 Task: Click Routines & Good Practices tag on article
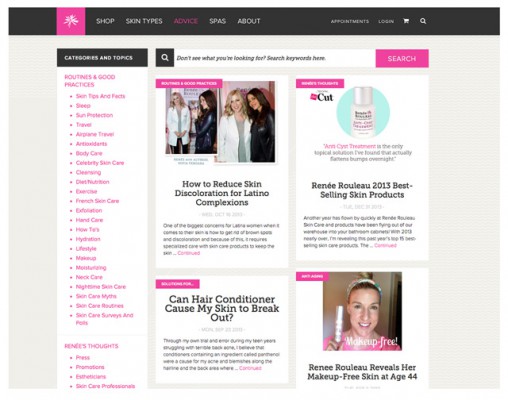(x=189, y=83)
